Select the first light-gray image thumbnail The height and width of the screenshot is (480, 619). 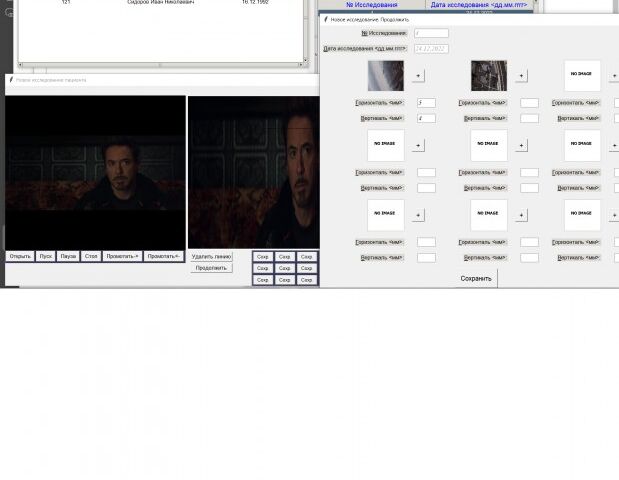coord(386,75)
